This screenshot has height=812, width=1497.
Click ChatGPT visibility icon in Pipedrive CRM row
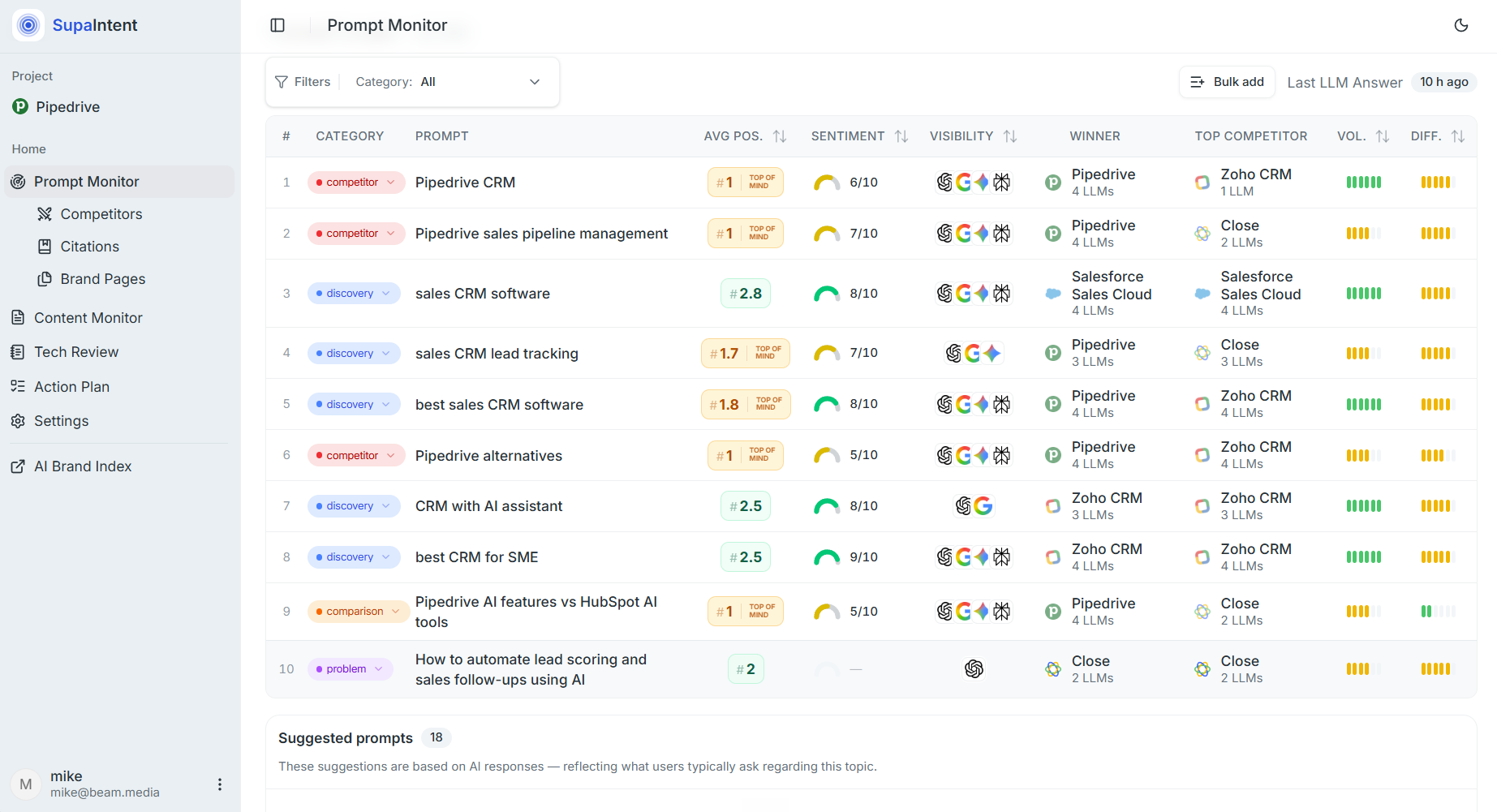point(944,183)
